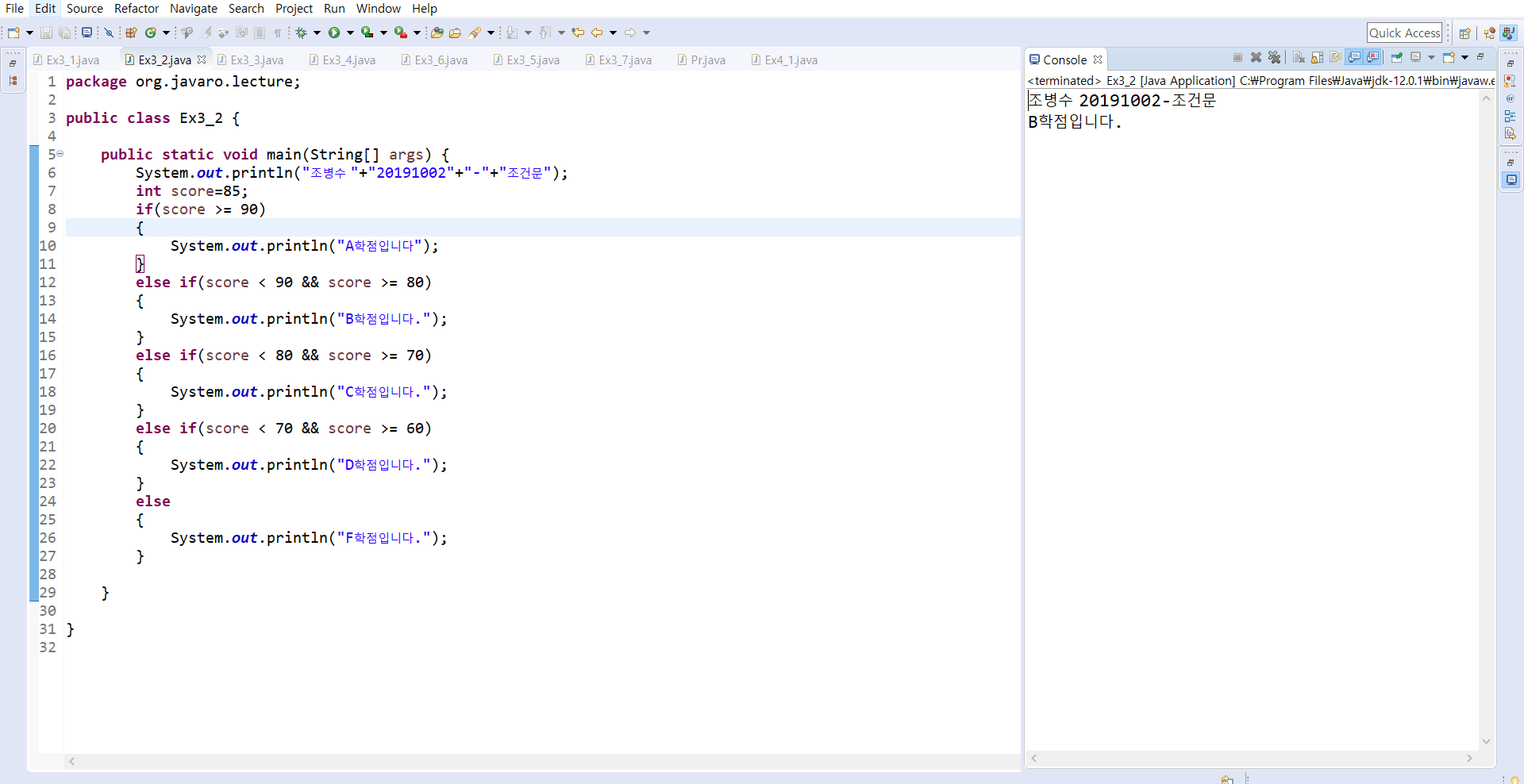Open the External Tools dropdown arrow
Image resolution: width=1524 pixels, height=784 pixels.
(417, 33)
